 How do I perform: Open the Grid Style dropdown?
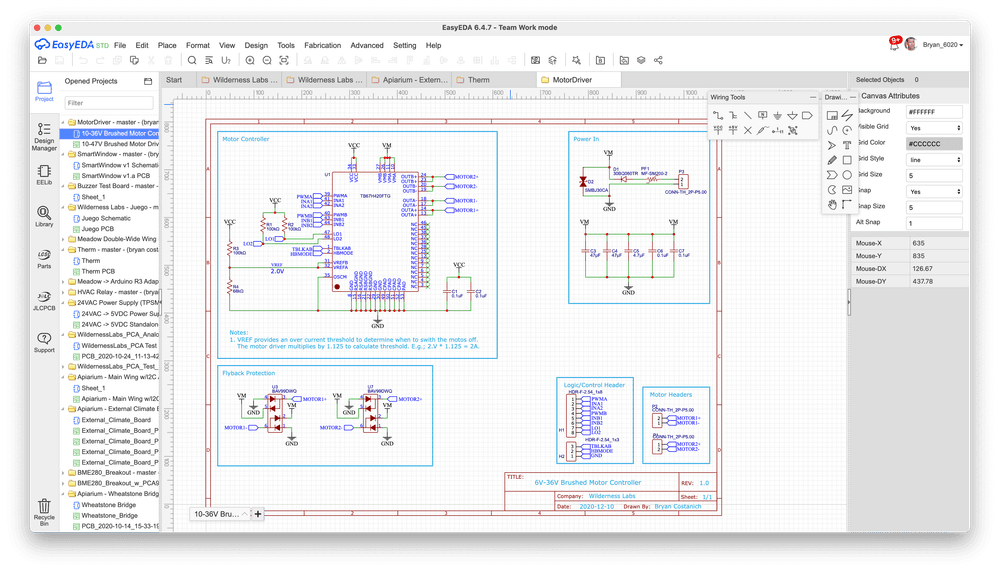pos(934,158)
